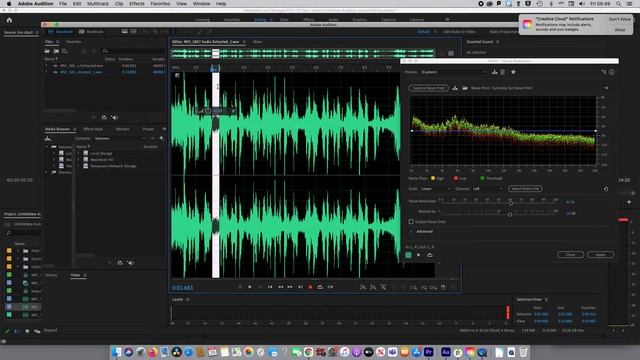Click Auto-play speaker icon in Media Browser footer

[131, 263]
